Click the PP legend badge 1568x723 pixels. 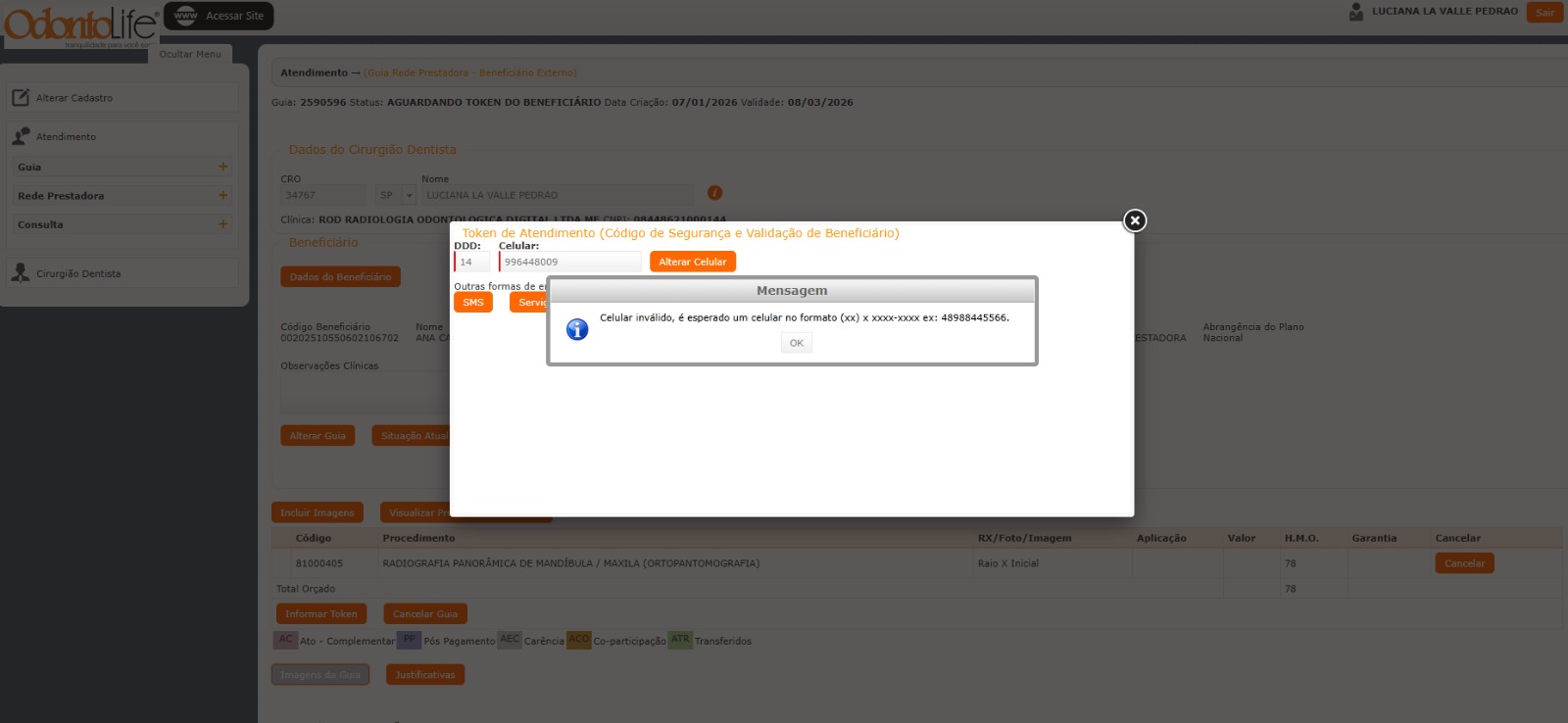pyautogui.click(x=410, y=640)
